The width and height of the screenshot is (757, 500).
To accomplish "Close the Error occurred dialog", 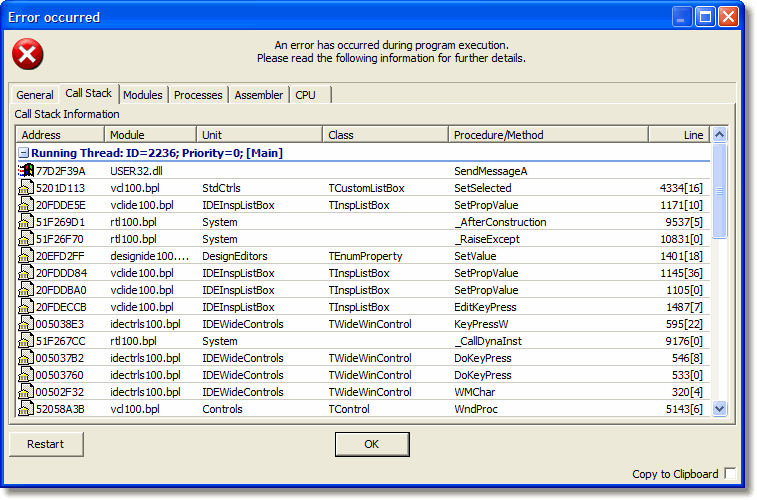I will (729, 17).
